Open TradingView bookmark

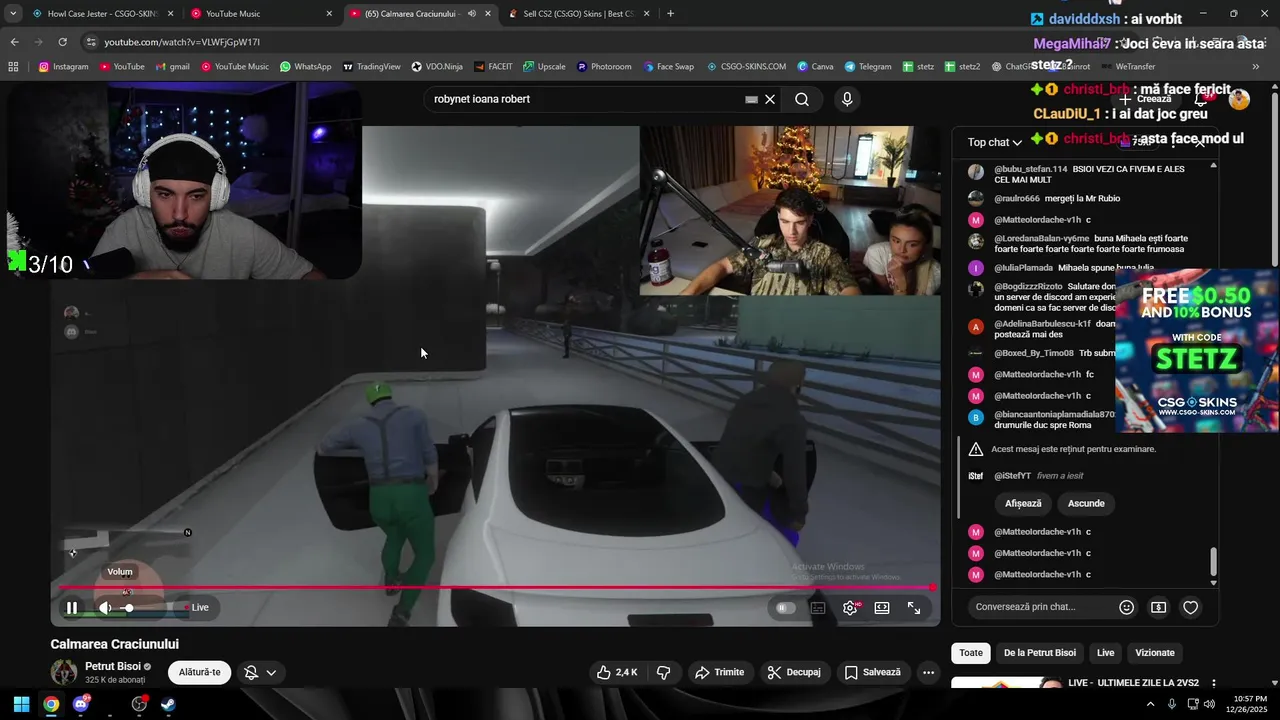pyautogui.click(x=371, y=67)
